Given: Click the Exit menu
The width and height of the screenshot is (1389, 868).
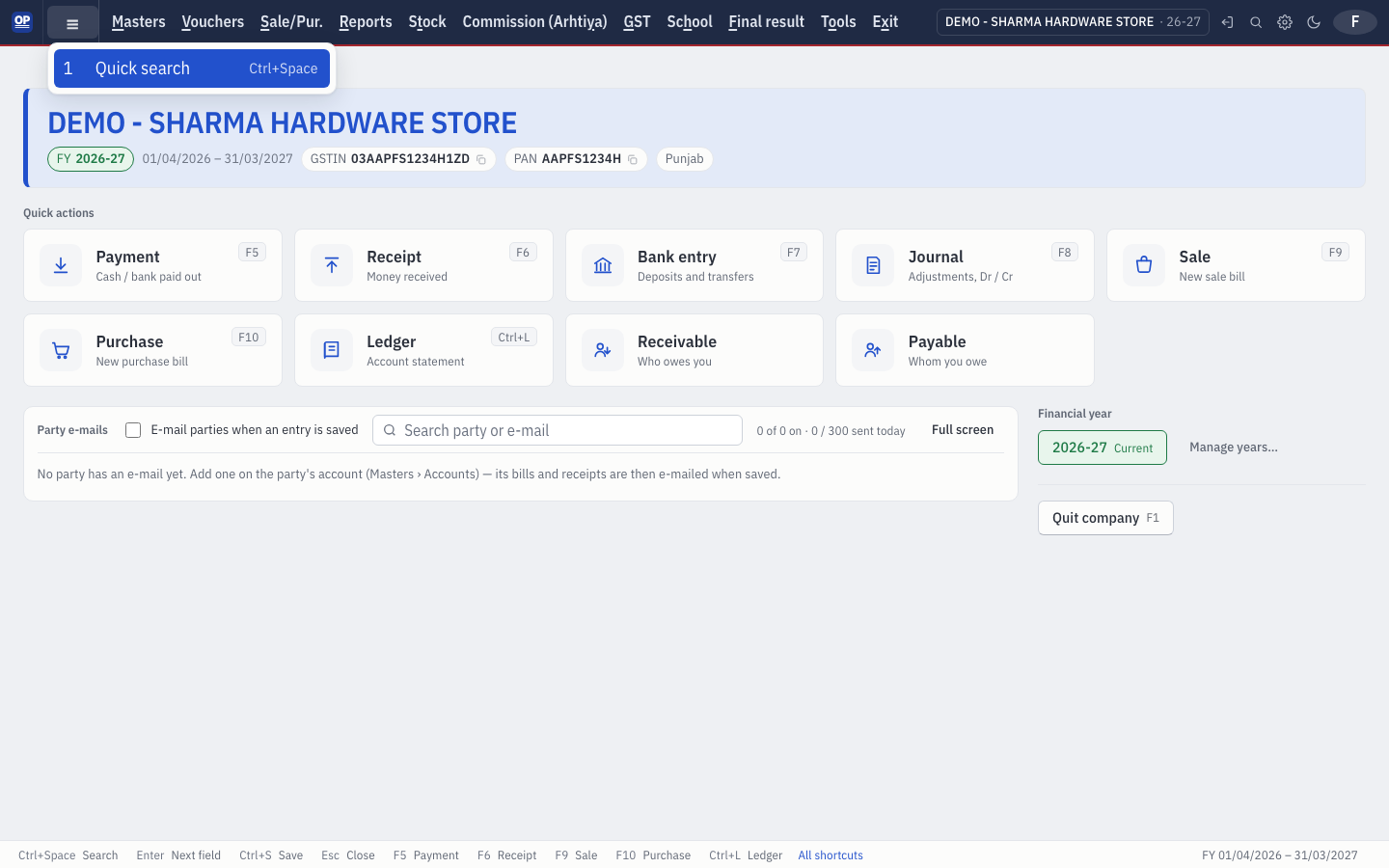Looking at the screenshot, I should [885, 22].
